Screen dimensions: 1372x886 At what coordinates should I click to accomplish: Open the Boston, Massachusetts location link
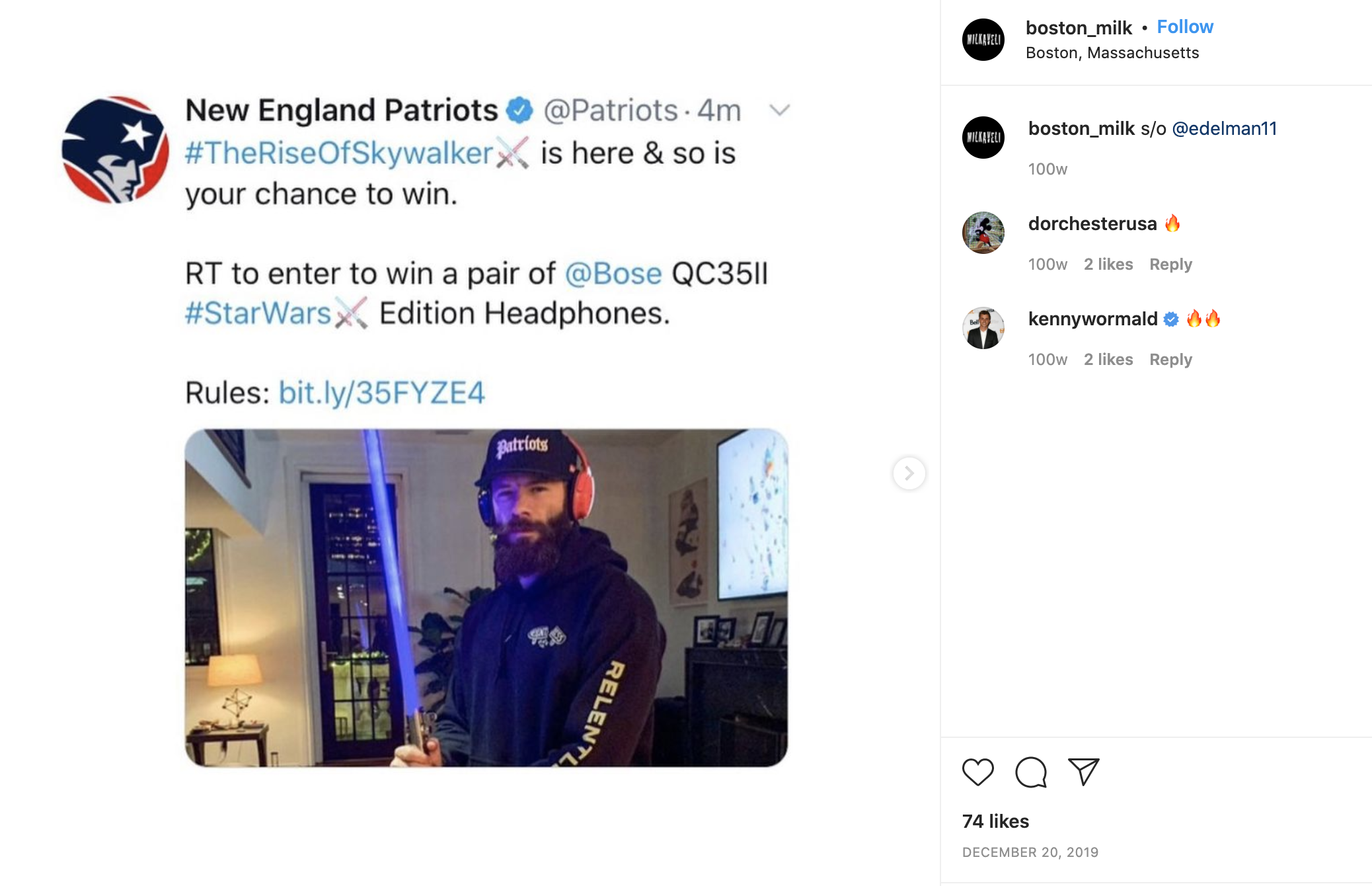(x=1112, y=53)
